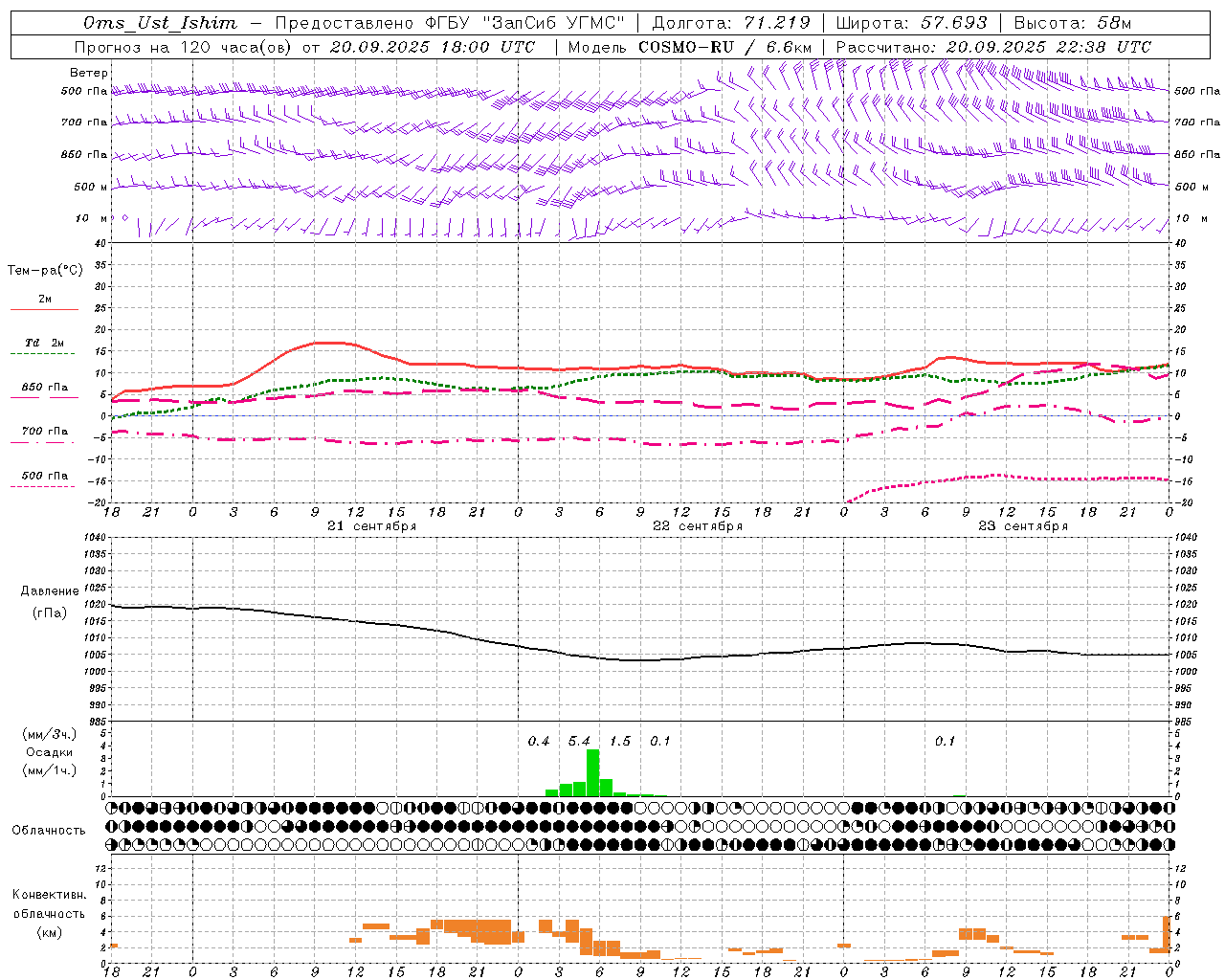Click the 500 м wind level label
The image size is (1225, 980).
point(92,188)
